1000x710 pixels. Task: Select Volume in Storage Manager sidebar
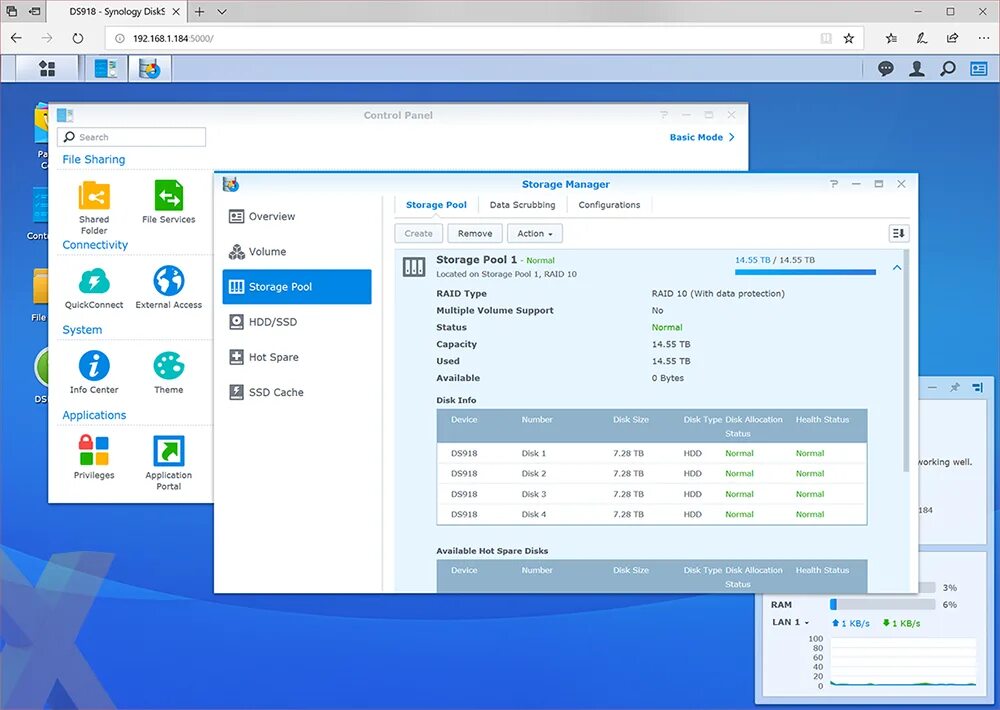[x=297, y=251]
